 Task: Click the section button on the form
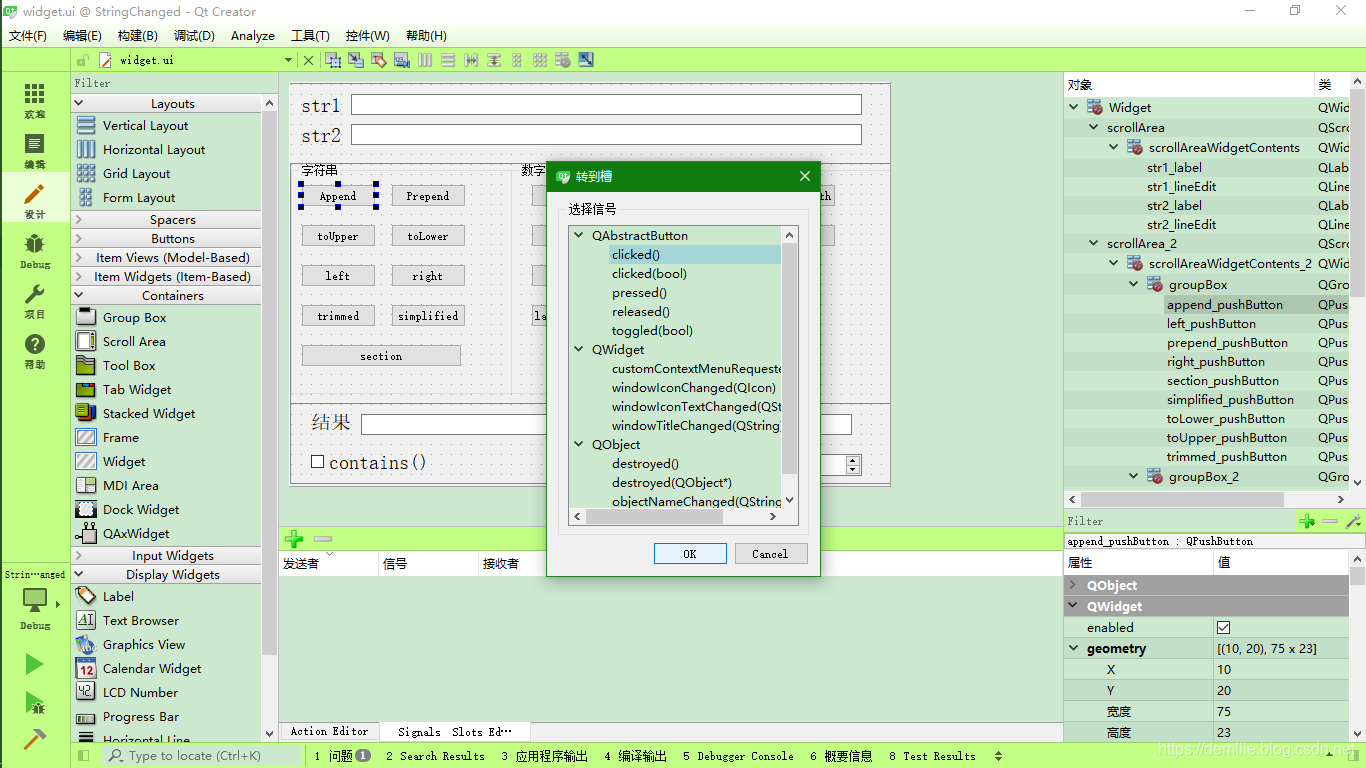click(381, 356)
